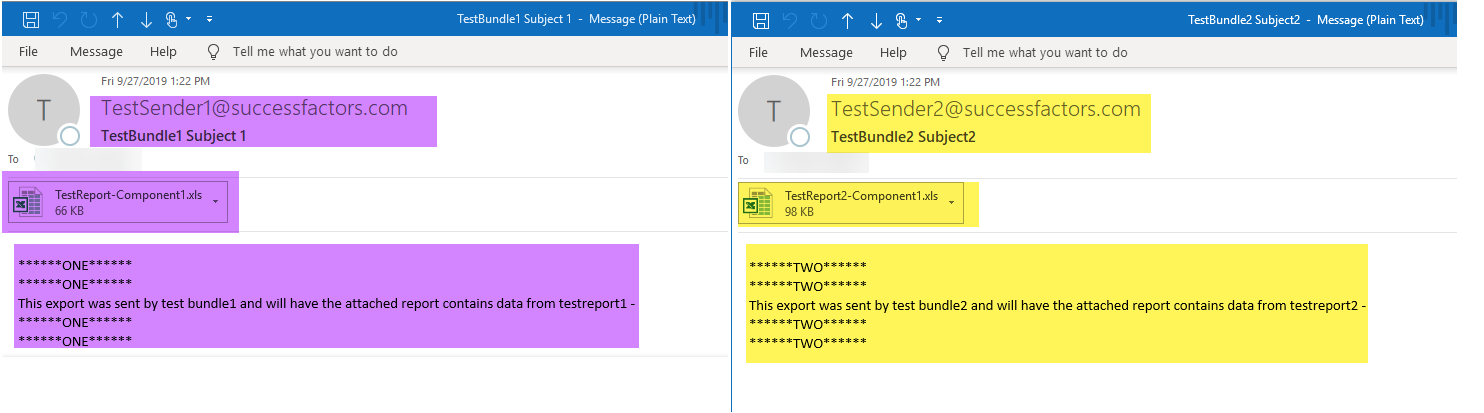Click 98 KB attachment size text
Image resolution: width=1484 pixels, height=413 pixels.
tap(800, 211)
